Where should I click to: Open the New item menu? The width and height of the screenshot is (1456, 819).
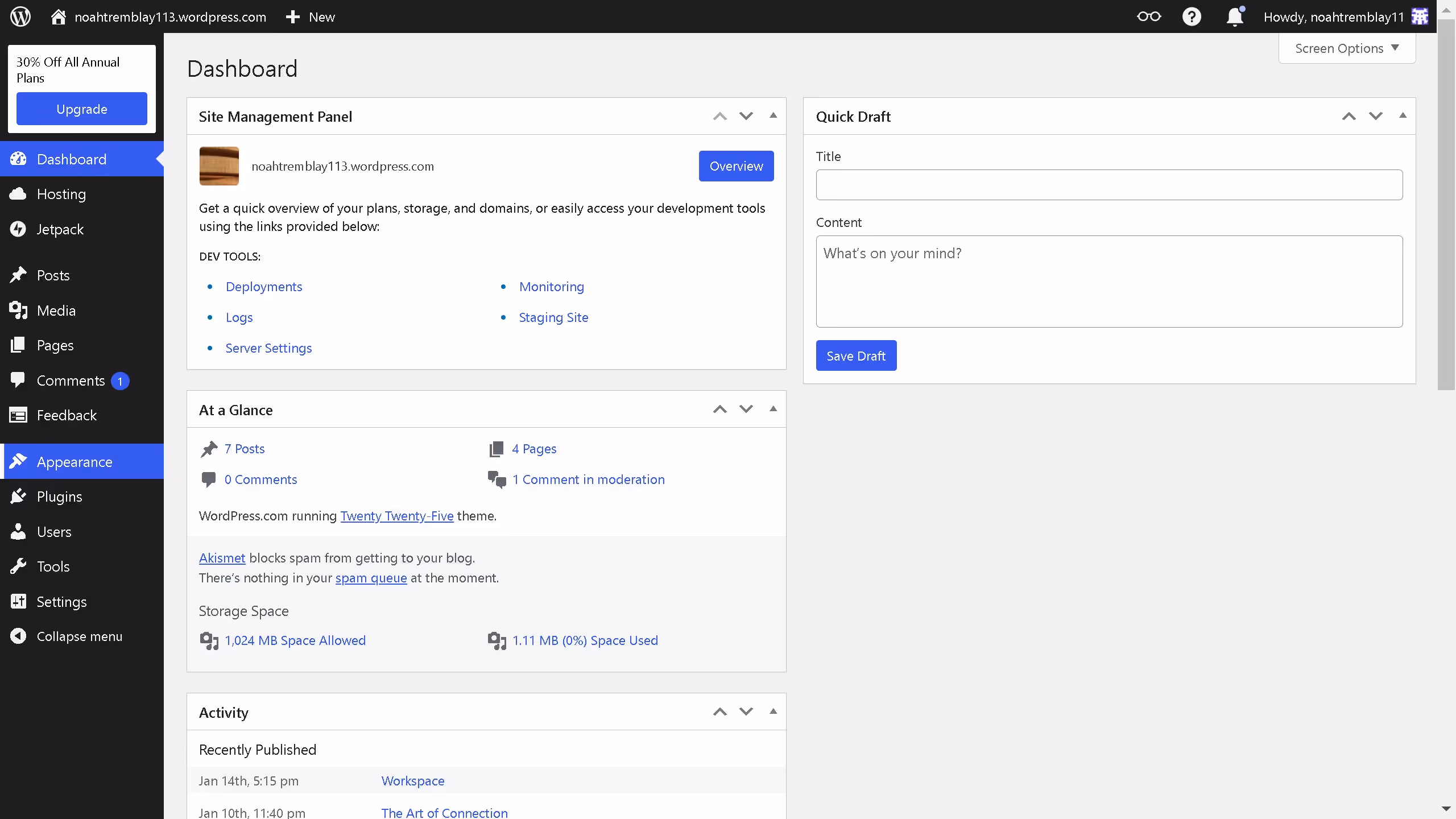pyautogui.click(x=310, y=16)
